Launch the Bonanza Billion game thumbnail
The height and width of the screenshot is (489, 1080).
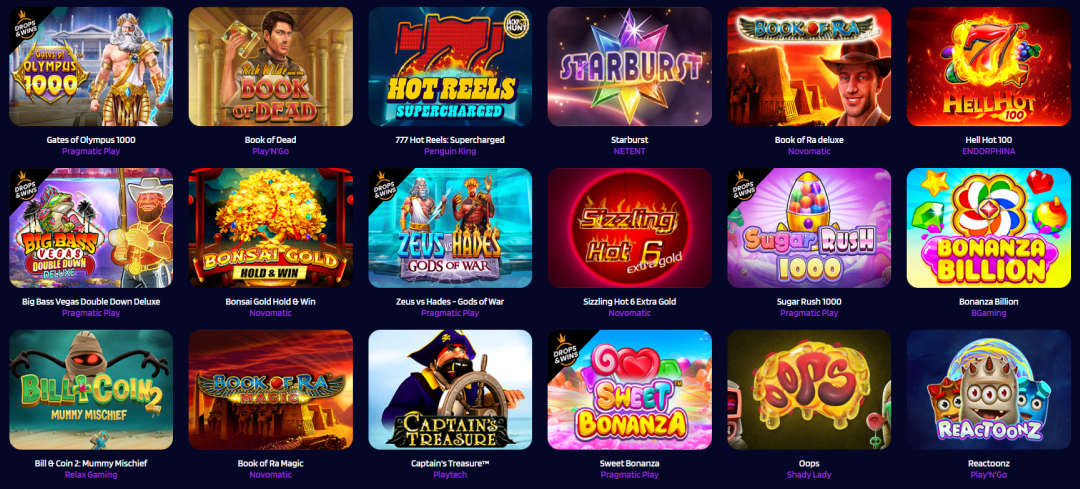coord(988,228)
